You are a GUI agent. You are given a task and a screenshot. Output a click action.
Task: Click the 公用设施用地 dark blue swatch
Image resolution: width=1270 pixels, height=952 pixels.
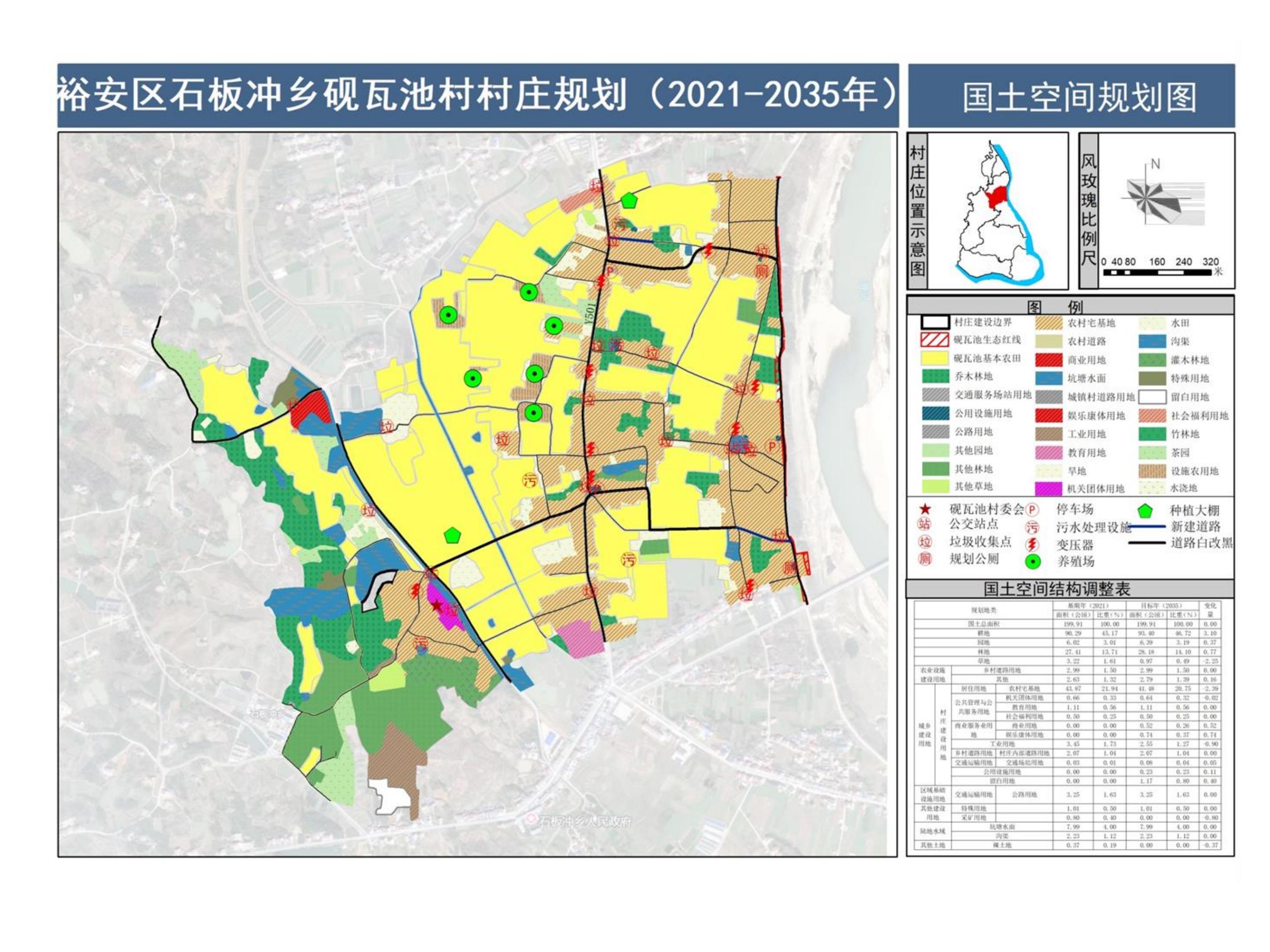point(935,413)
